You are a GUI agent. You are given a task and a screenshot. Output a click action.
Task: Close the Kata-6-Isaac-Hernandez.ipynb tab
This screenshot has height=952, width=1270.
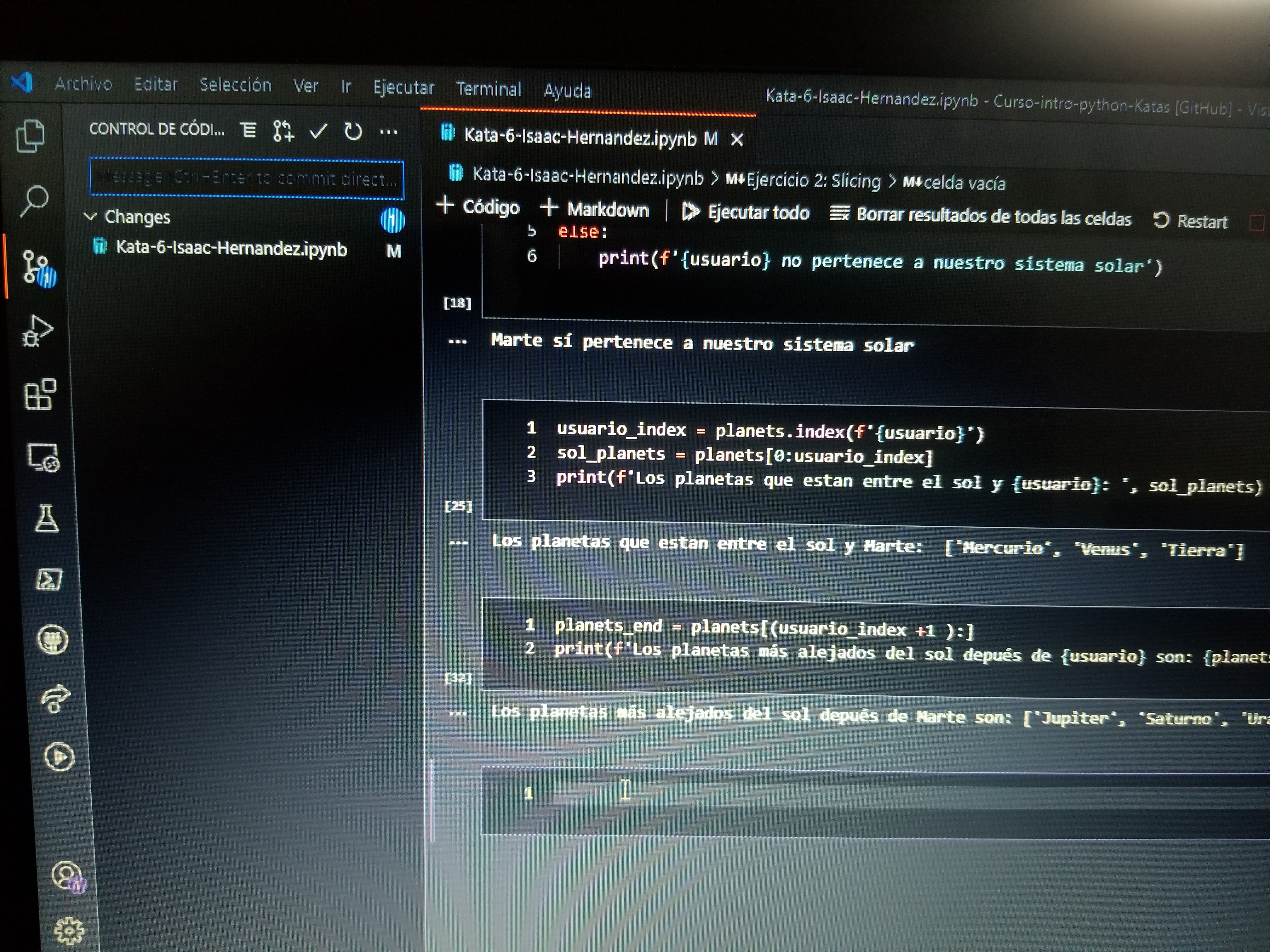coord(737,139)
